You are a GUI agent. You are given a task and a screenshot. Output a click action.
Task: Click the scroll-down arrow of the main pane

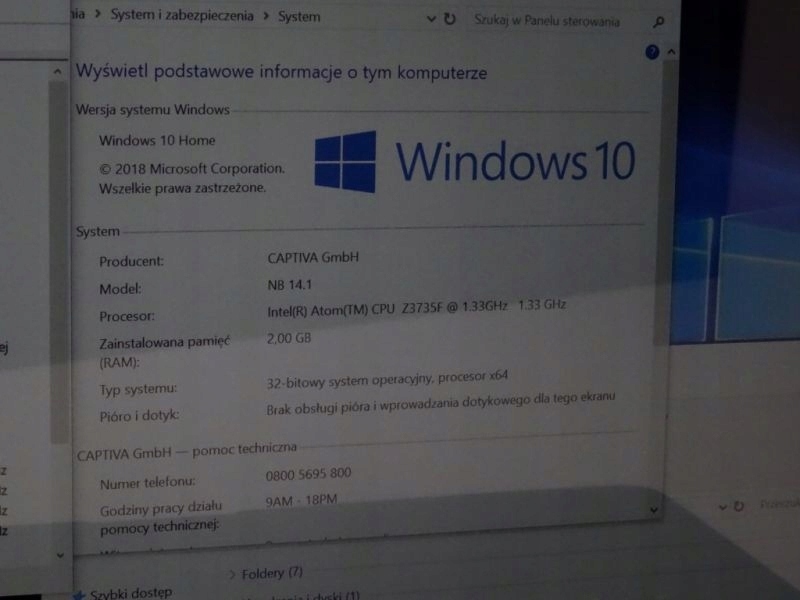[654, 509]
